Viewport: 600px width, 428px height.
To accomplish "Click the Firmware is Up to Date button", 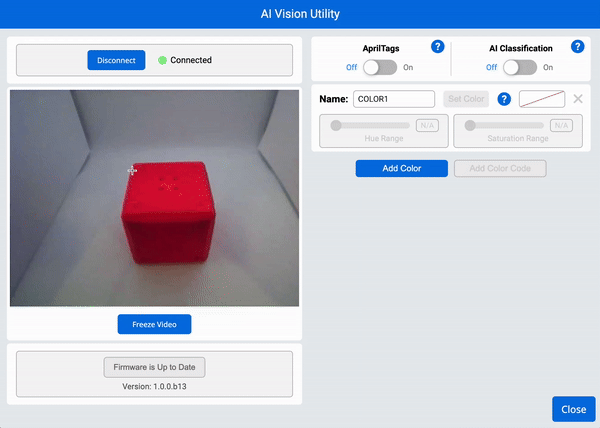I will 154,367.
